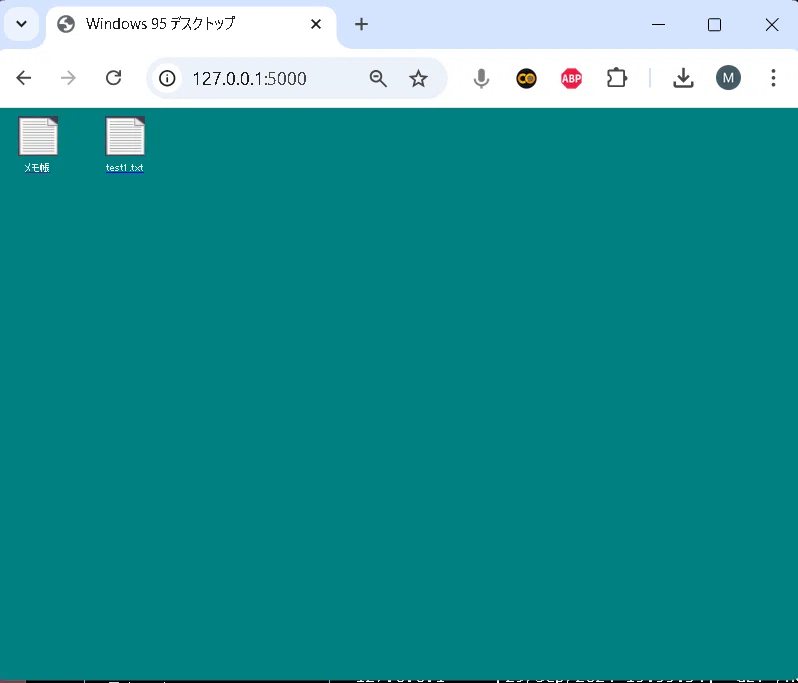798x683 pixels.
Task: Go forward in browser history
Action: click(x=68, y=78)
